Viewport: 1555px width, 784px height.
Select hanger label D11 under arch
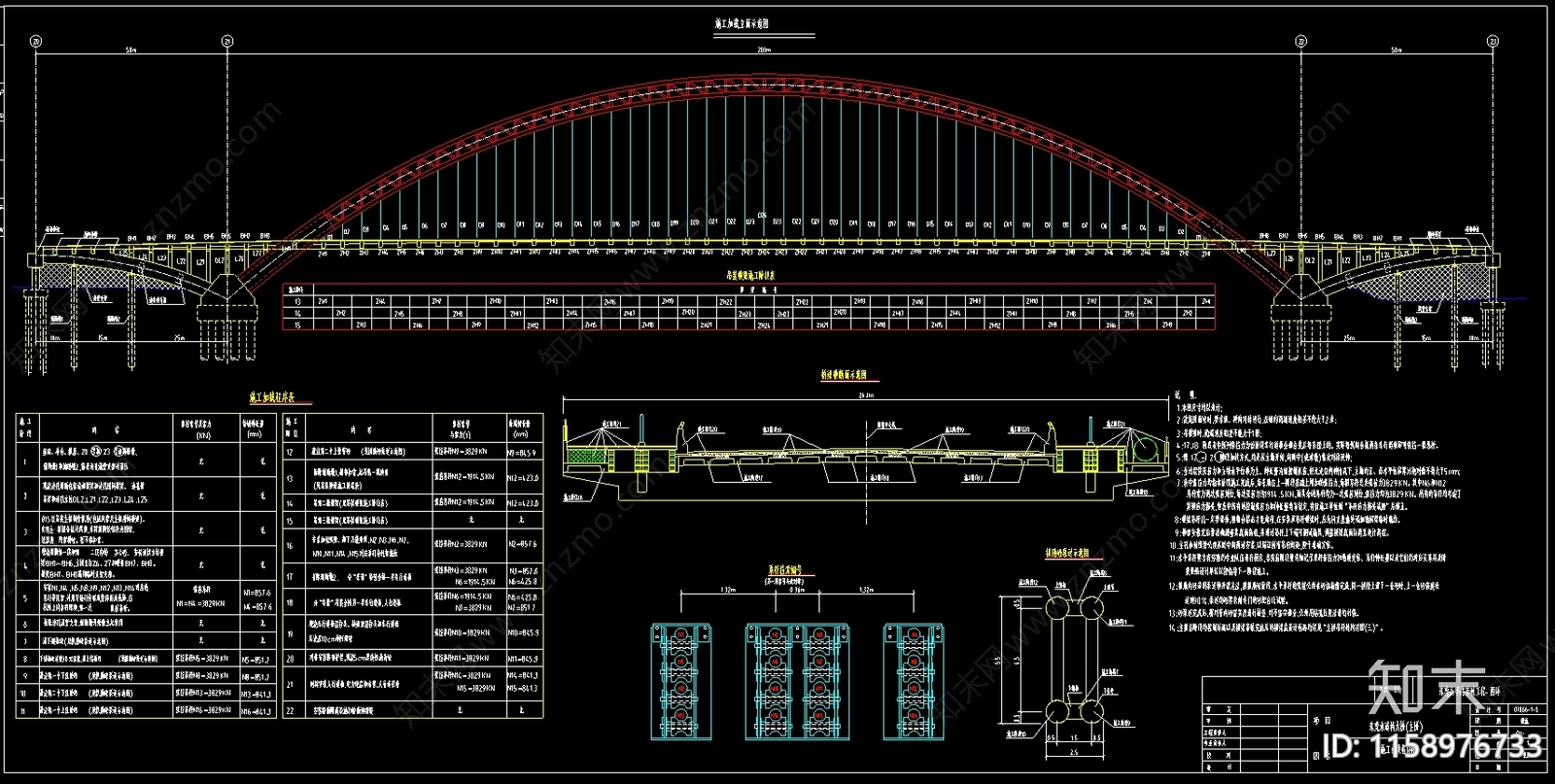(x=521, y=224)
